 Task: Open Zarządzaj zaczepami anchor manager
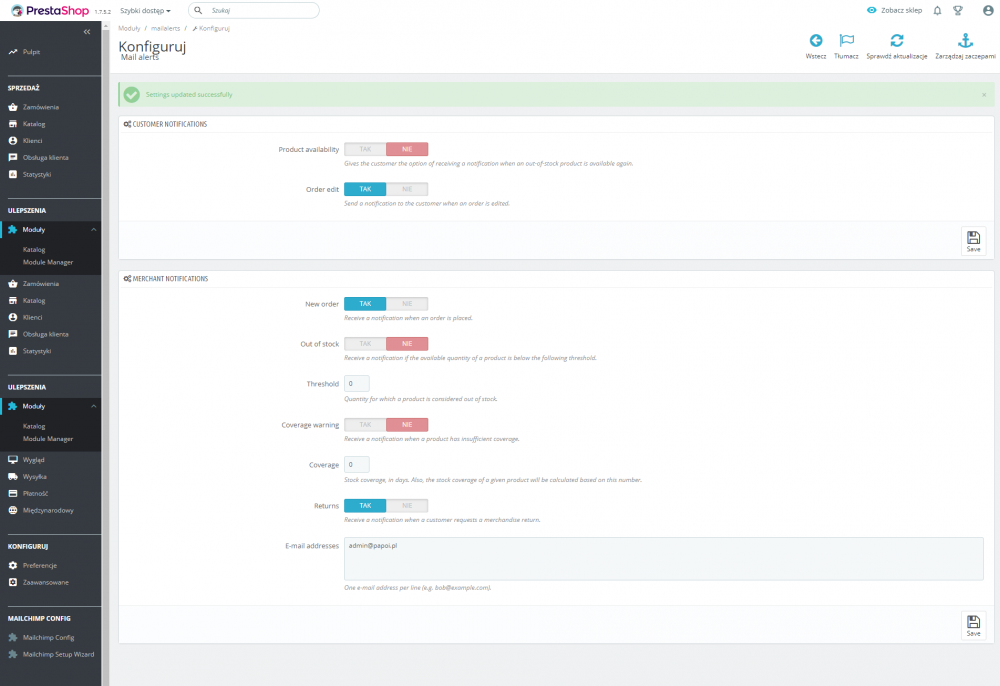[x=964, y=44]
